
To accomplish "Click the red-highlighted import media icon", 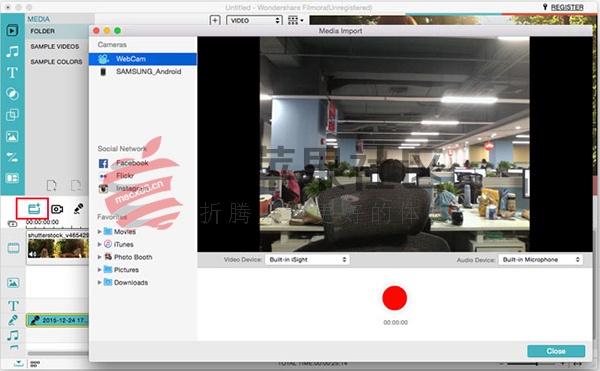I will coord(34,208).
